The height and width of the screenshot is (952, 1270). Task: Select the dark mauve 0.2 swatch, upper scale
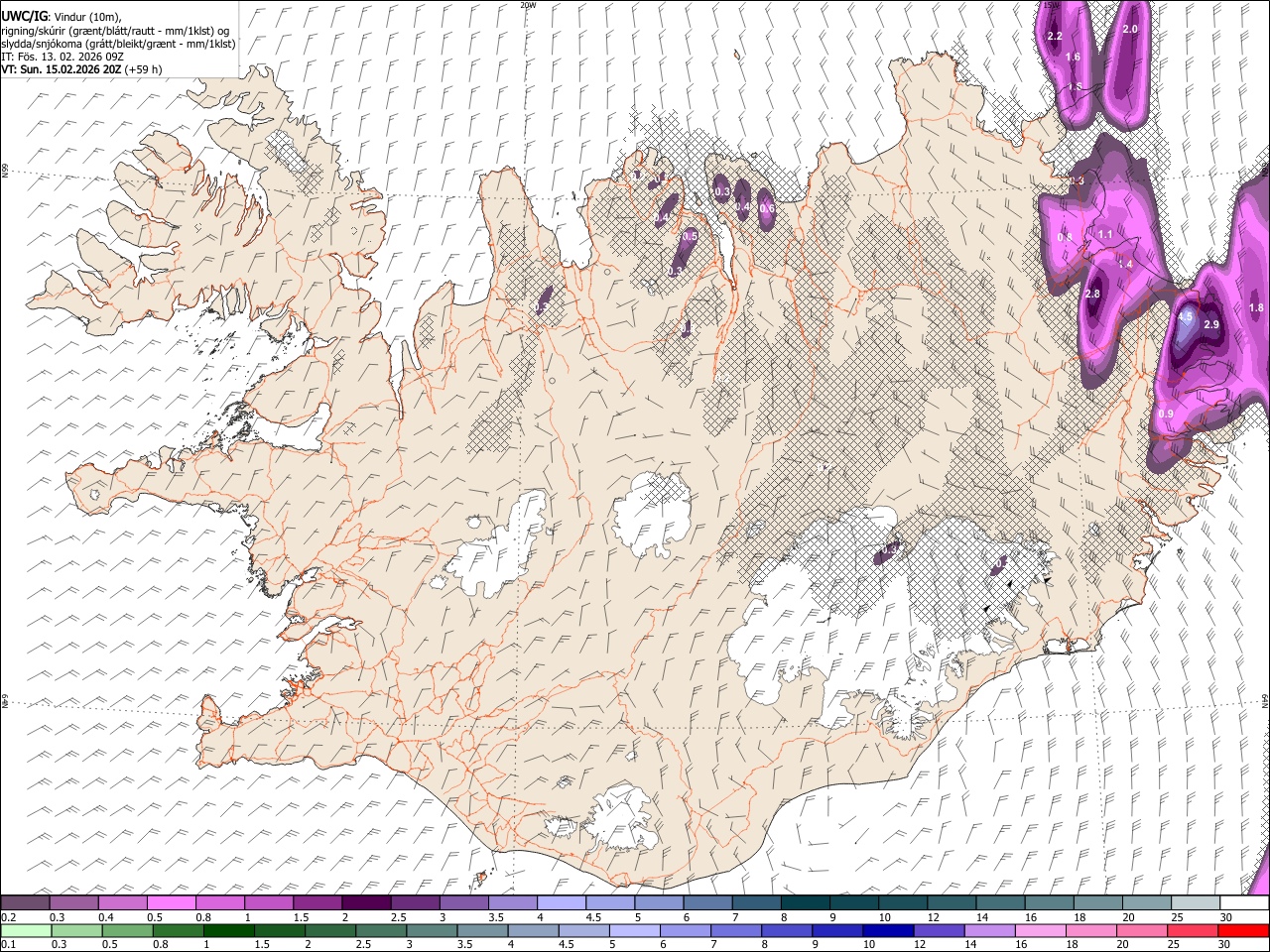26,903
